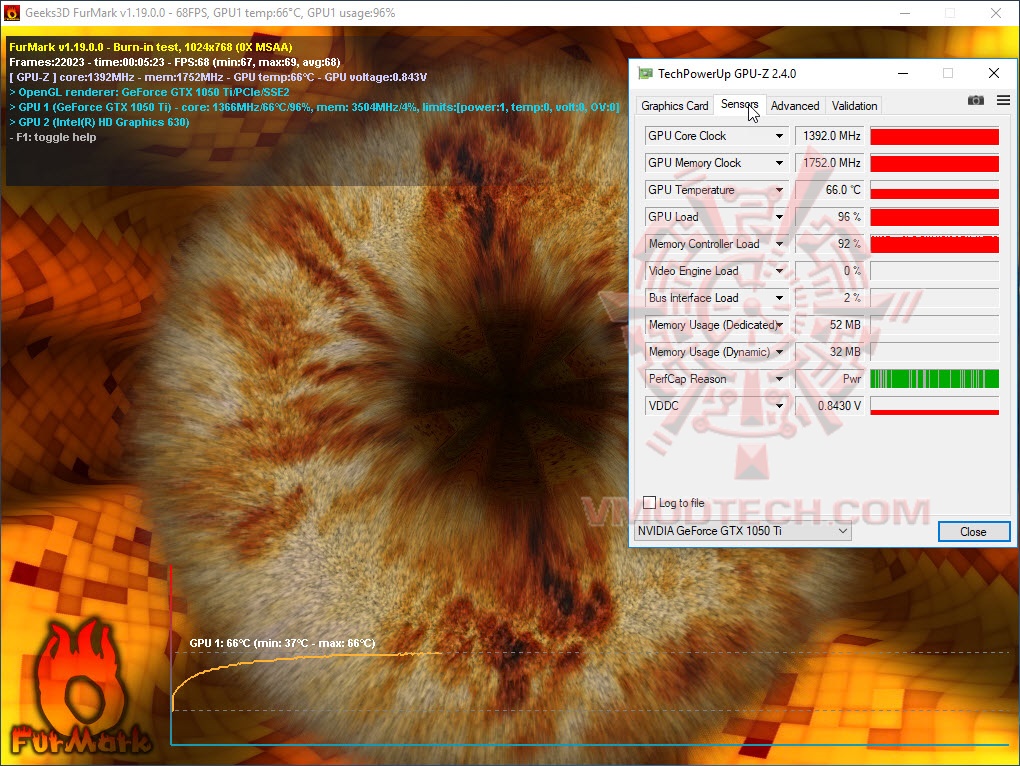Enable the Log to file checkbox
This screenshot has height=766, width=1020.
649,503
